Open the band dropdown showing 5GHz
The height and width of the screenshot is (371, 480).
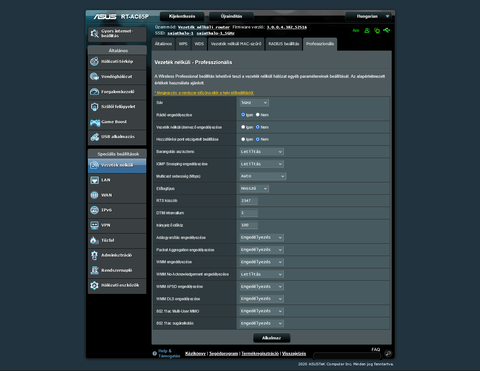(x=254, y=103)
